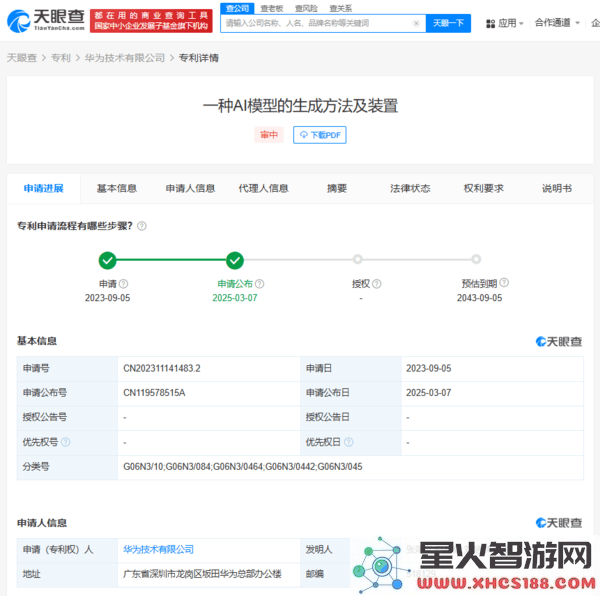Click the red banner 都在用的商业查询工具
The height and width of the screenshot is (596, 600).
(151, 21)
